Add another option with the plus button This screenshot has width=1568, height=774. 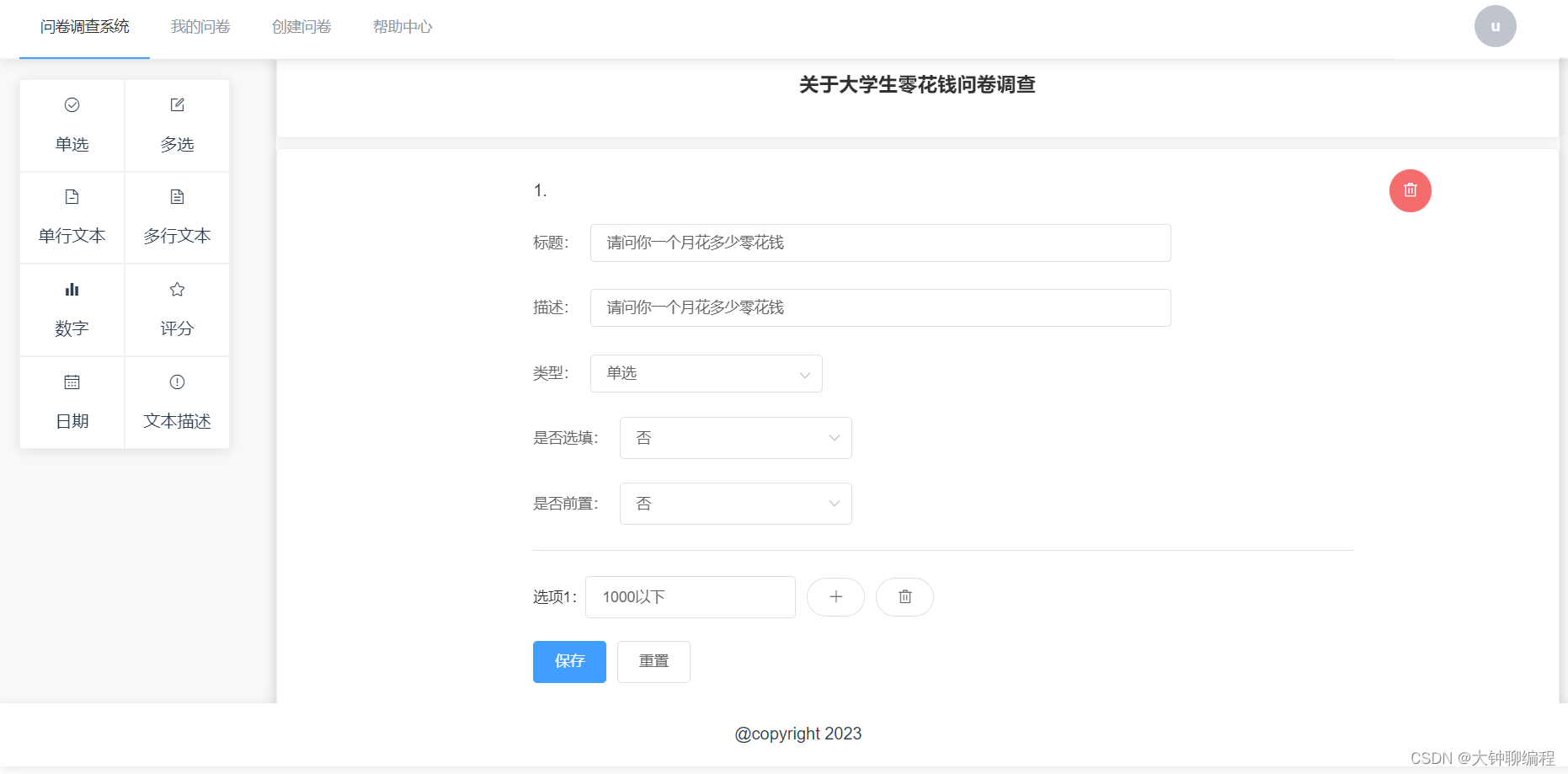(835, 597)
